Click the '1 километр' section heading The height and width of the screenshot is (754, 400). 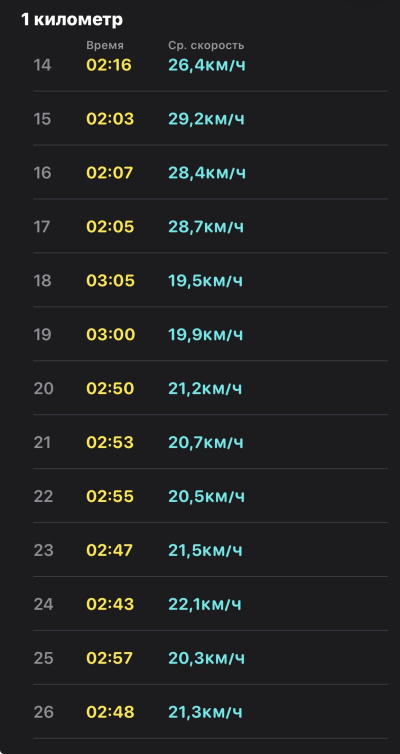[72, 19]
